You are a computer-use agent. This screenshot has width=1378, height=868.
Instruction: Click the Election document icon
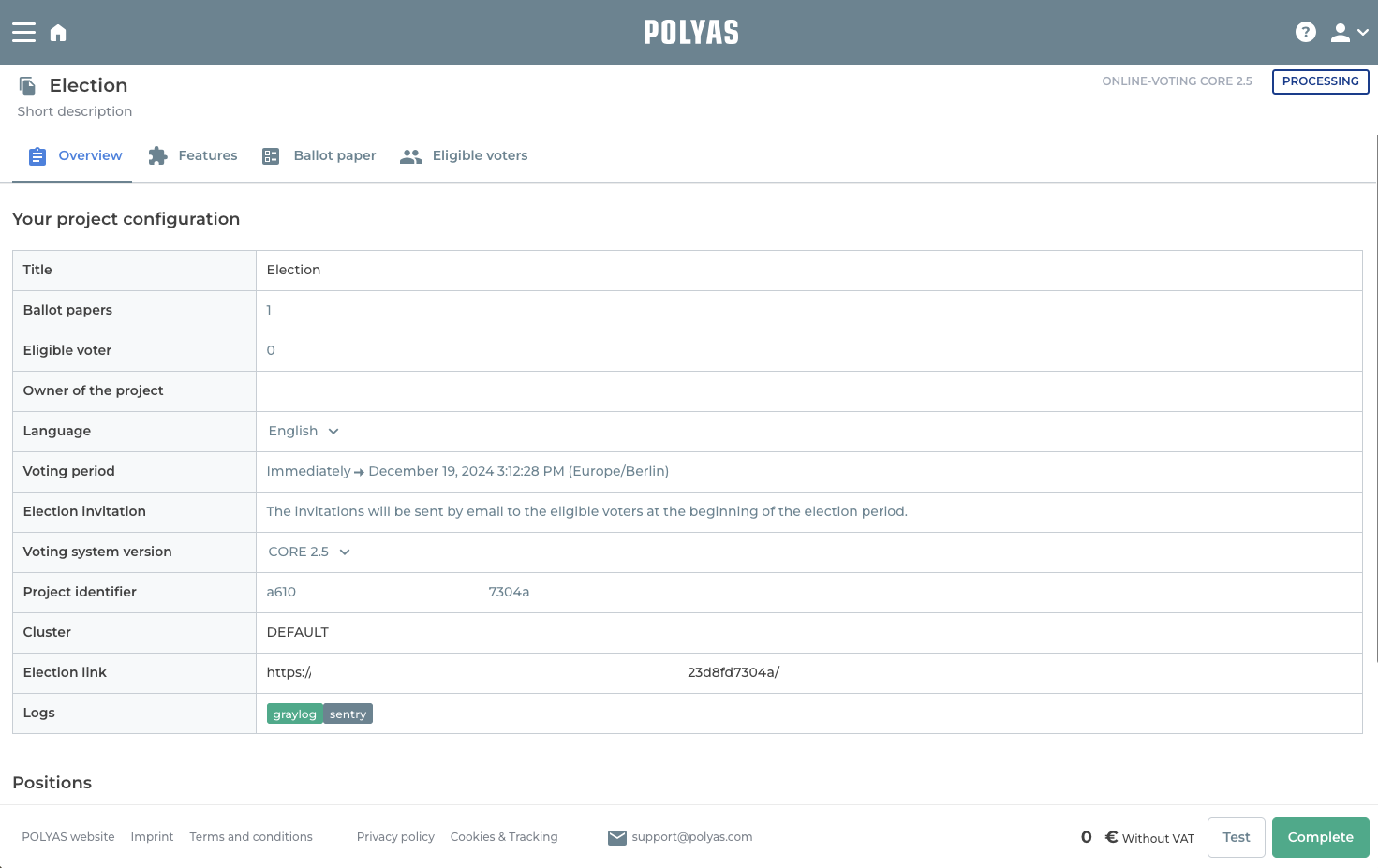click(x=28, y=86)
